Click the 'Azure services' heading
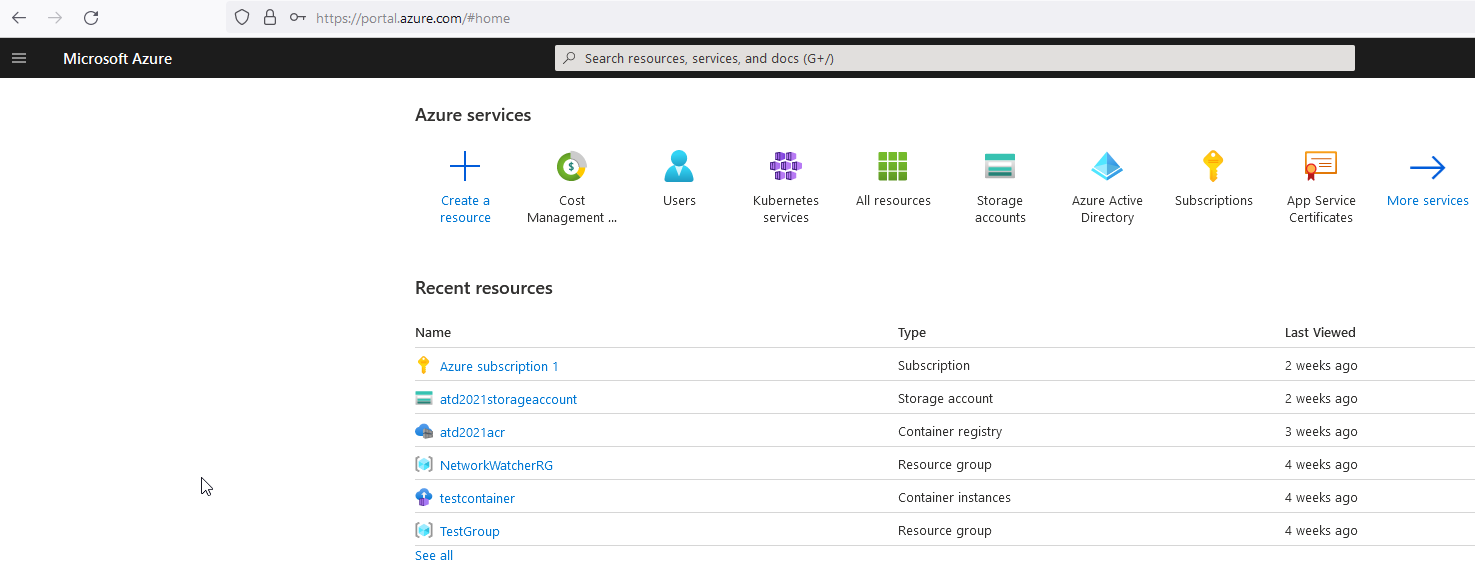Screen dimensions: 1475x572 pos(473,115)
